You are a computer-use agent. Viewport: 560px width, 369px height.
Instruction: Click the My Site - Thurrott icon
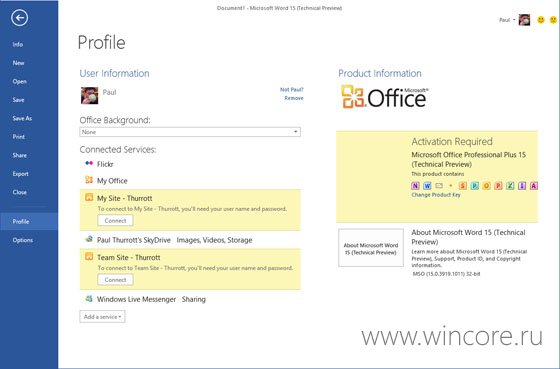89,197
